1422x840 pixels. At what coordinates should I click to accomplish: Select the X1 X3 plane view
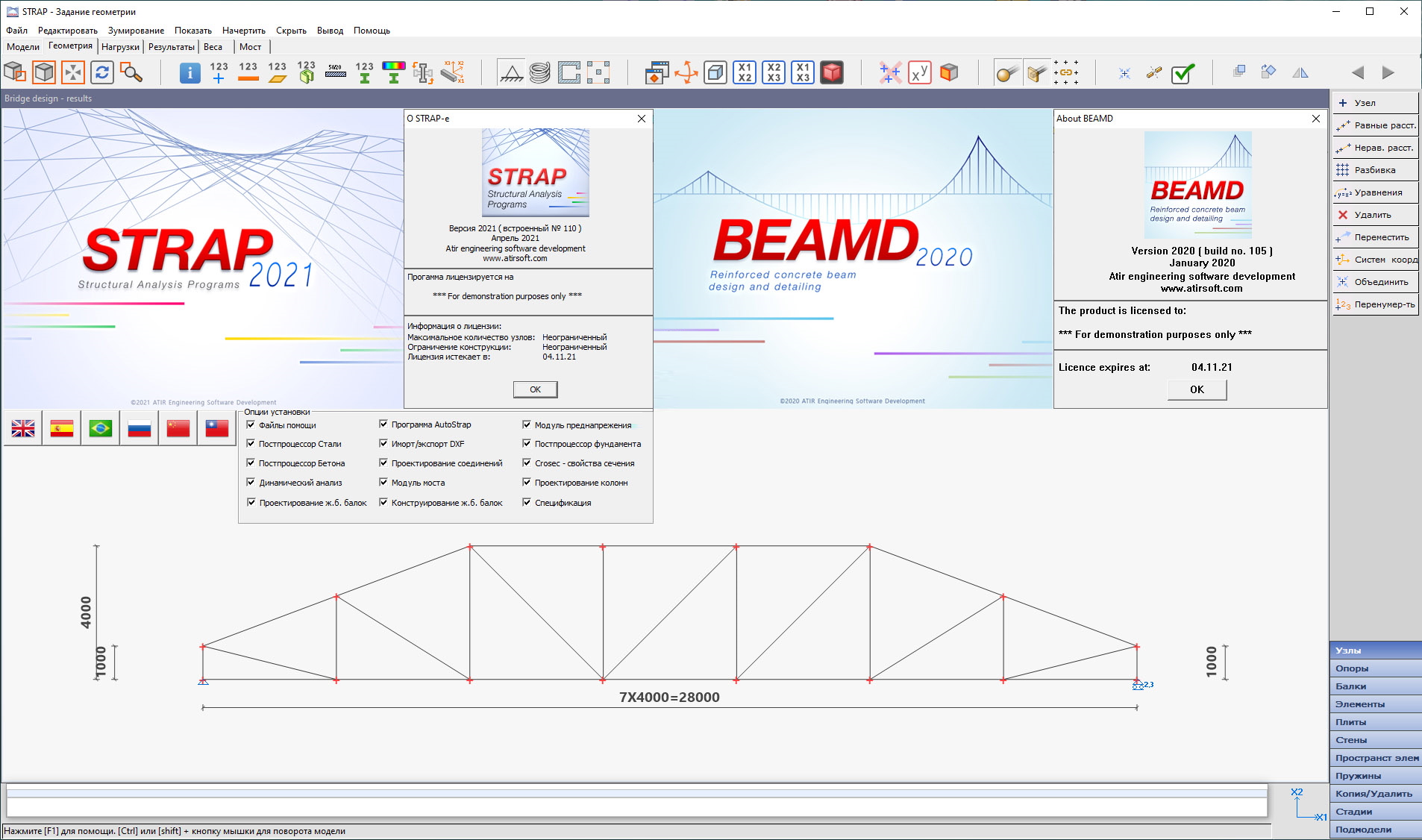(x=803, y=72)
